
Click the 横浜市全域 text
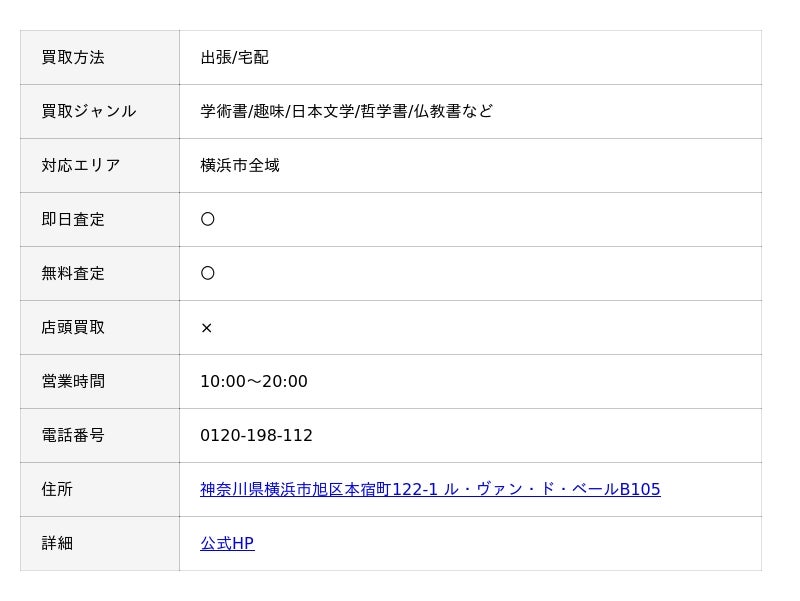240,165
